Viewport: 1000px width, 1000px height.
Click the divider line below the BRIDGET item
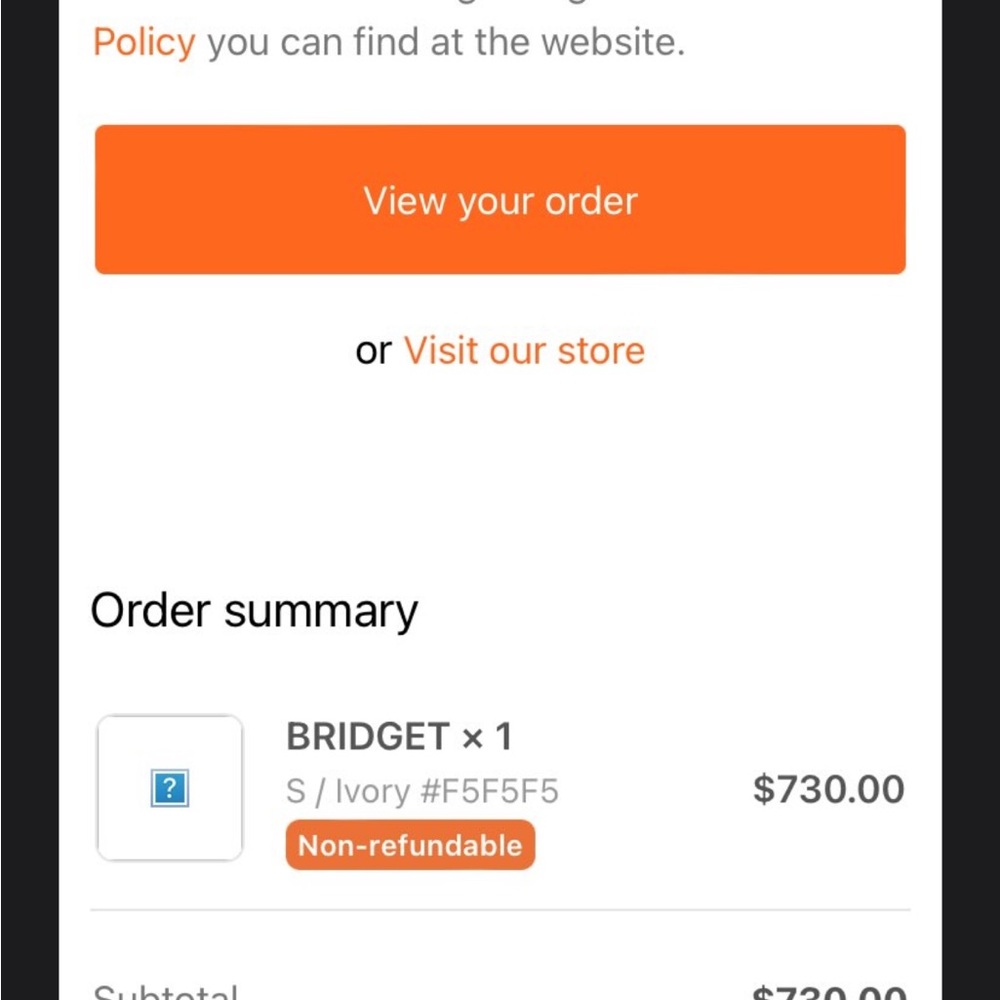[500, 910]
